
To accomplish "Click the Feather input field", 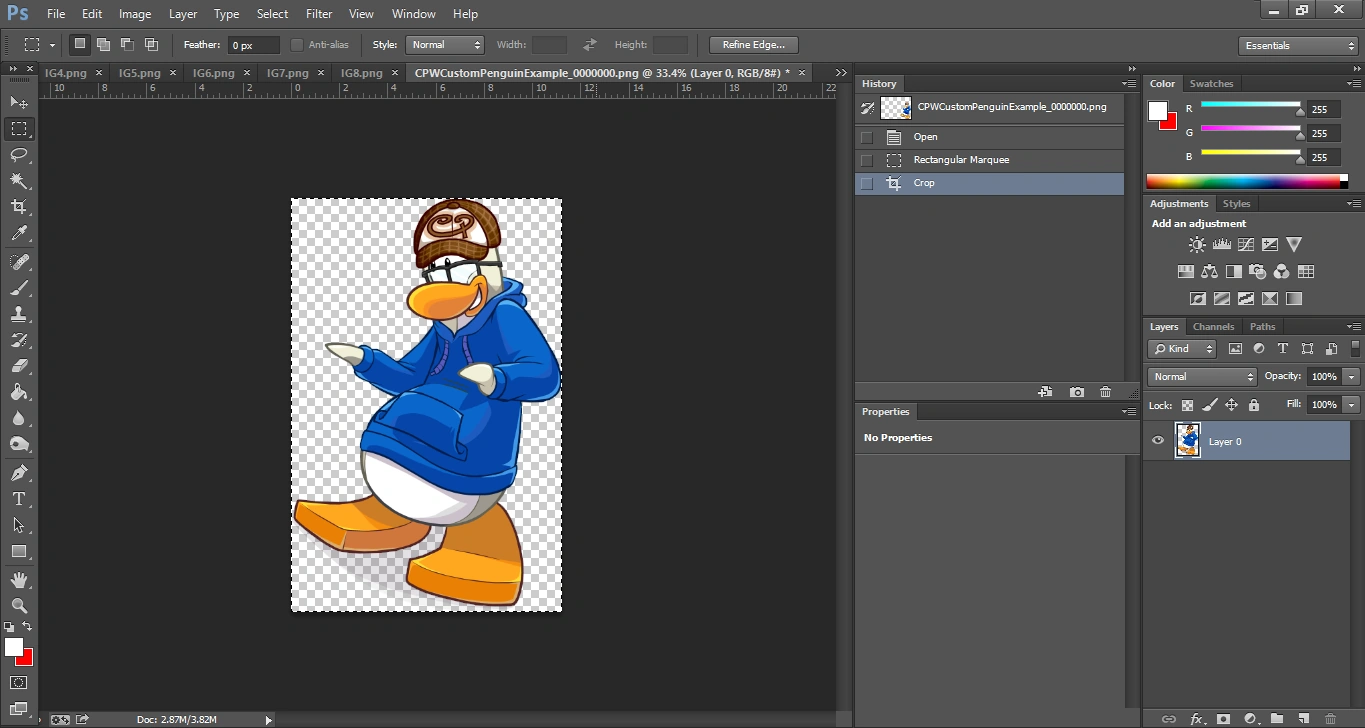I will pos(253,45).
